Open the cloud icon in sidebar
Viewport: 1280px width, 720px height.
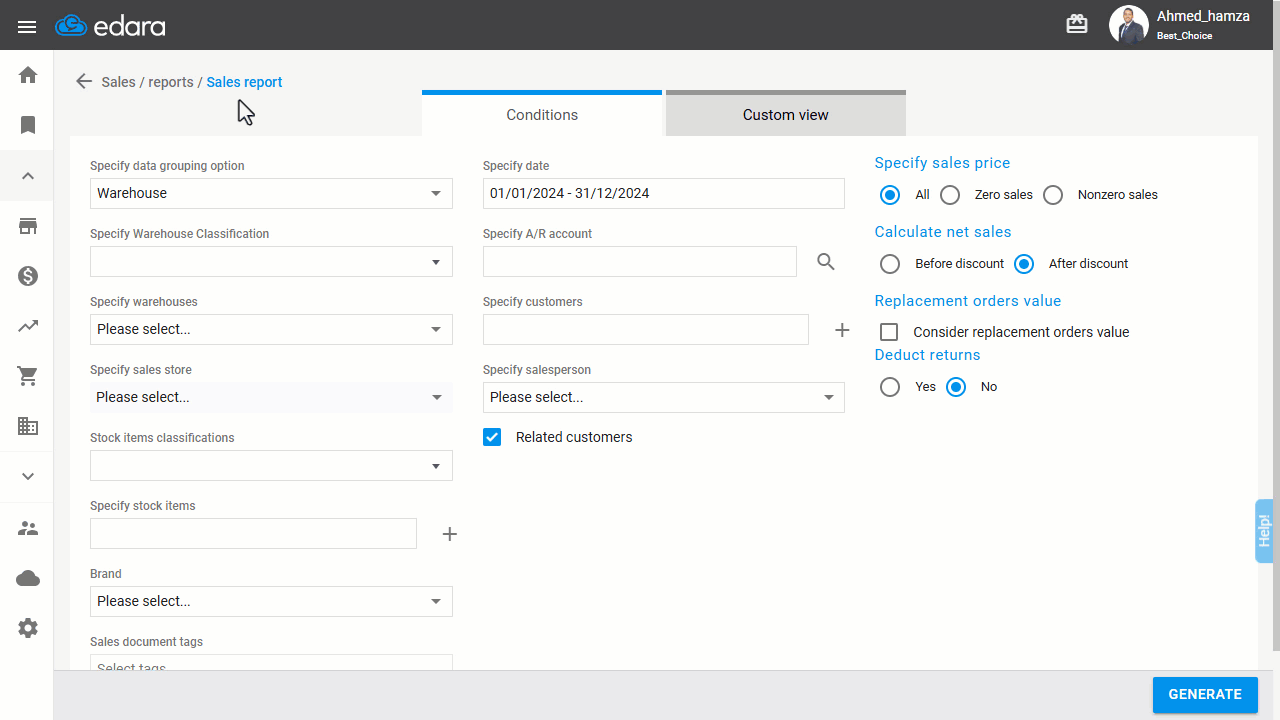pos(28,578)
